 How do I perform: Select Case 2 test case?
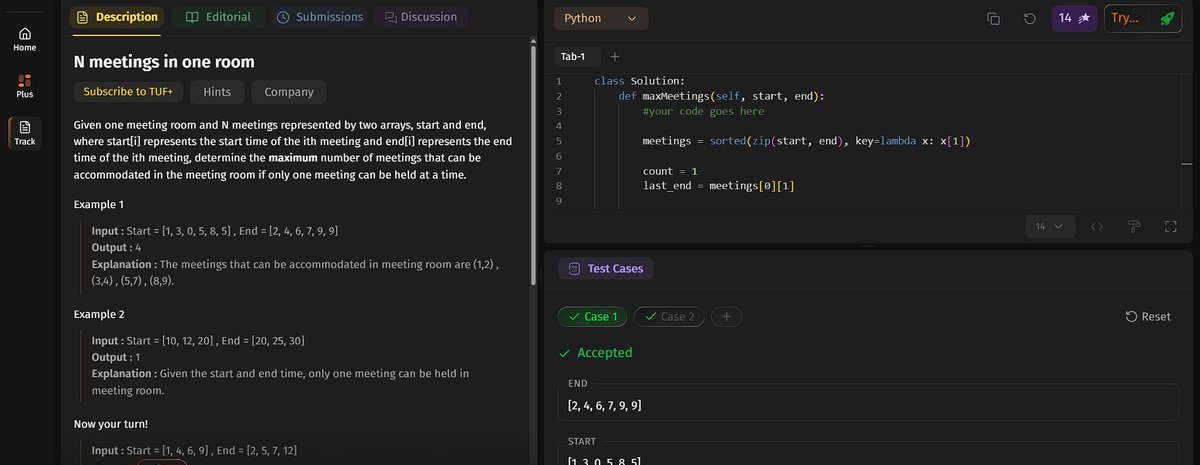[670, 317]
